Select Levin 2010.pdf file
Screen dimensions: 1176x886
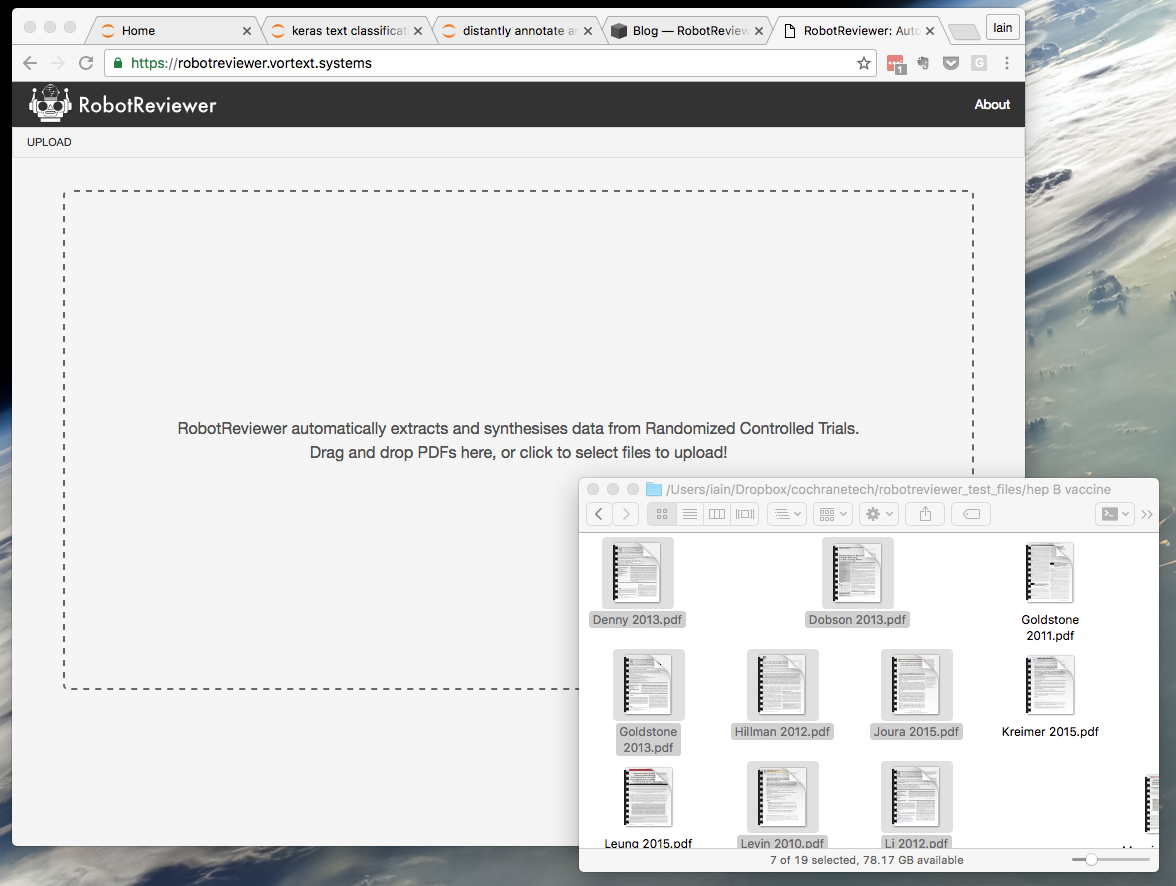pos(782,806)
